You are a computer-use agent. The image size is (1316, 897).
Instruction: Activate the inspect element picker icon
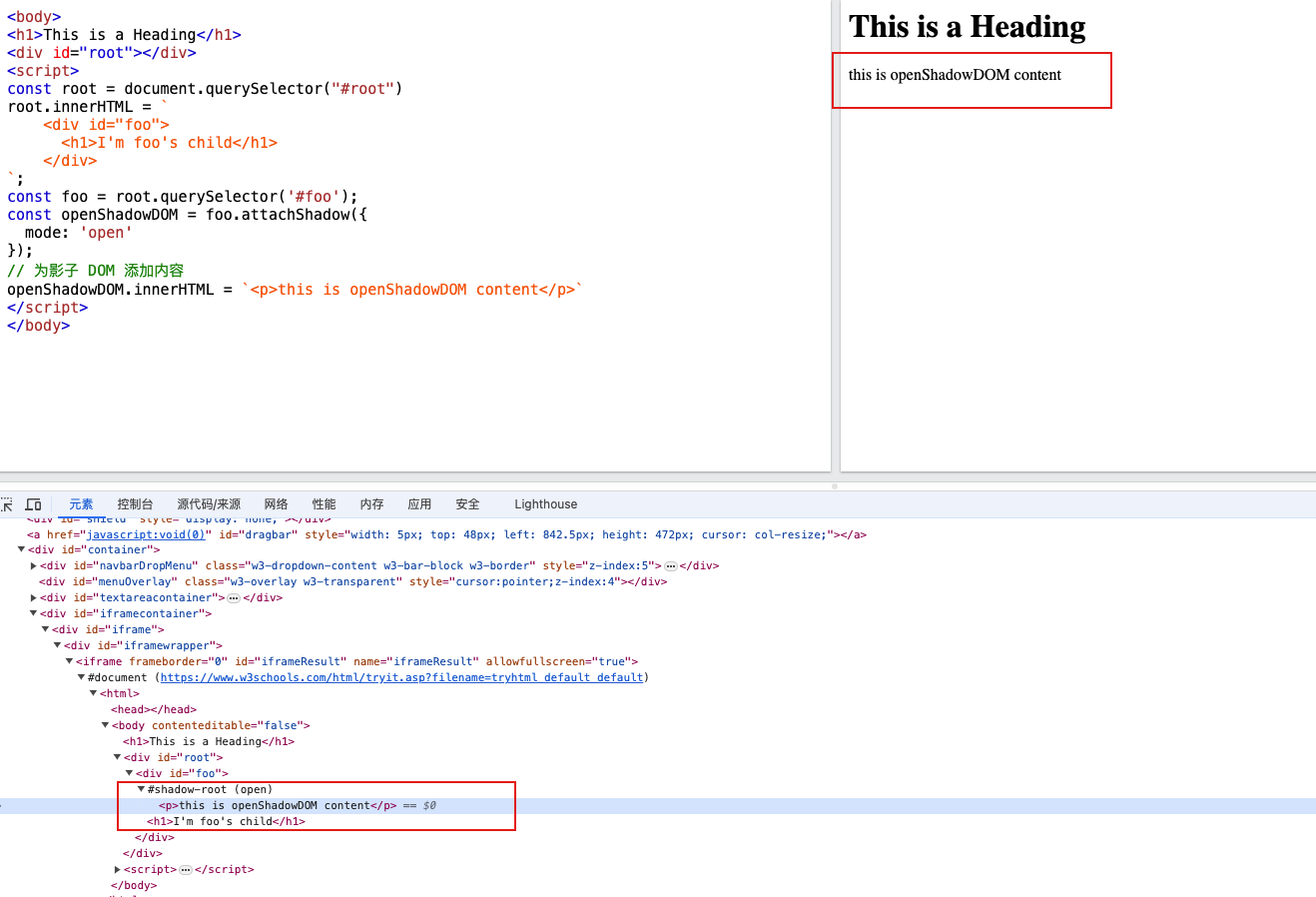click(x=7, y=504)
